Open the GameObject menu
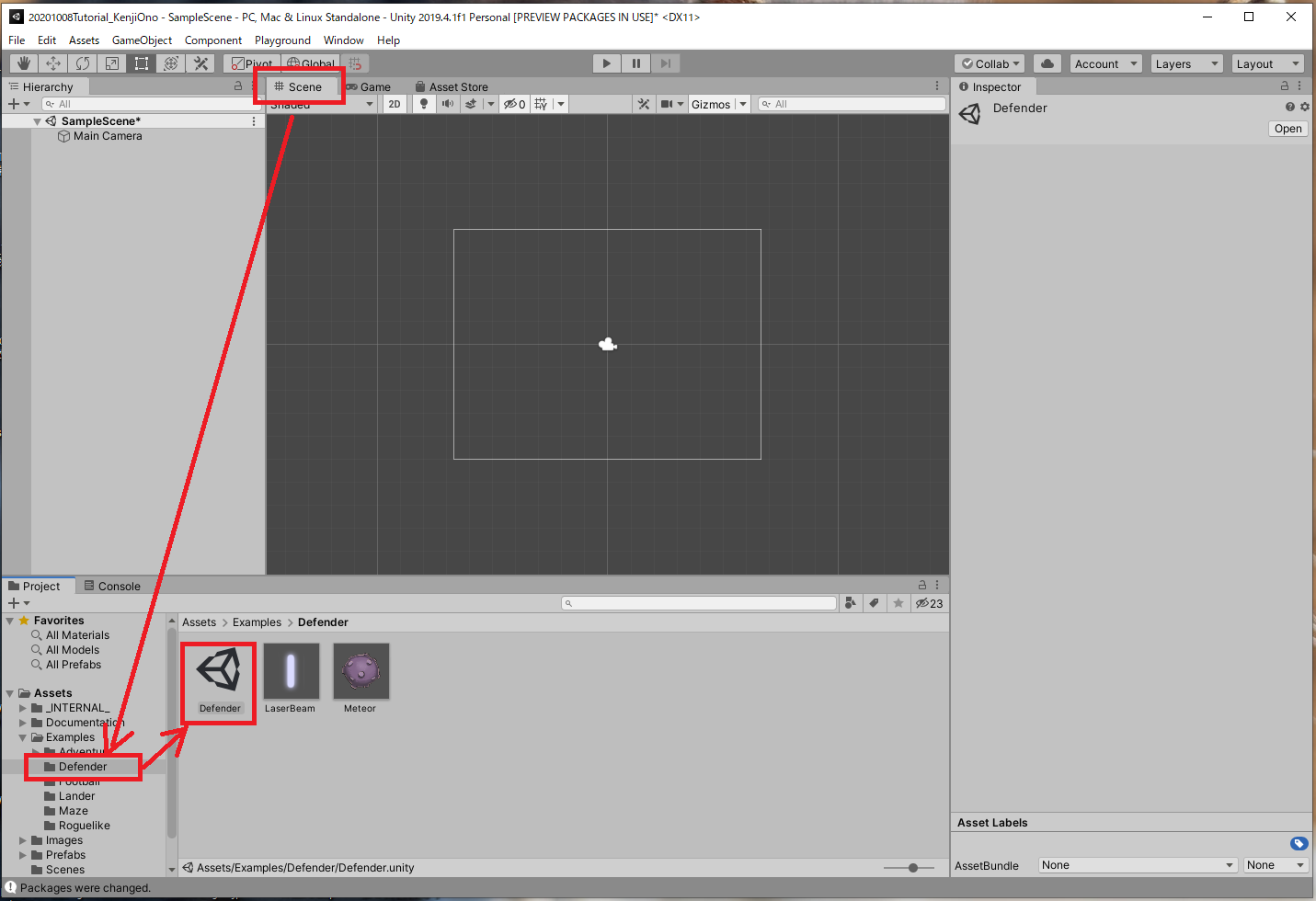 (142, 40)
